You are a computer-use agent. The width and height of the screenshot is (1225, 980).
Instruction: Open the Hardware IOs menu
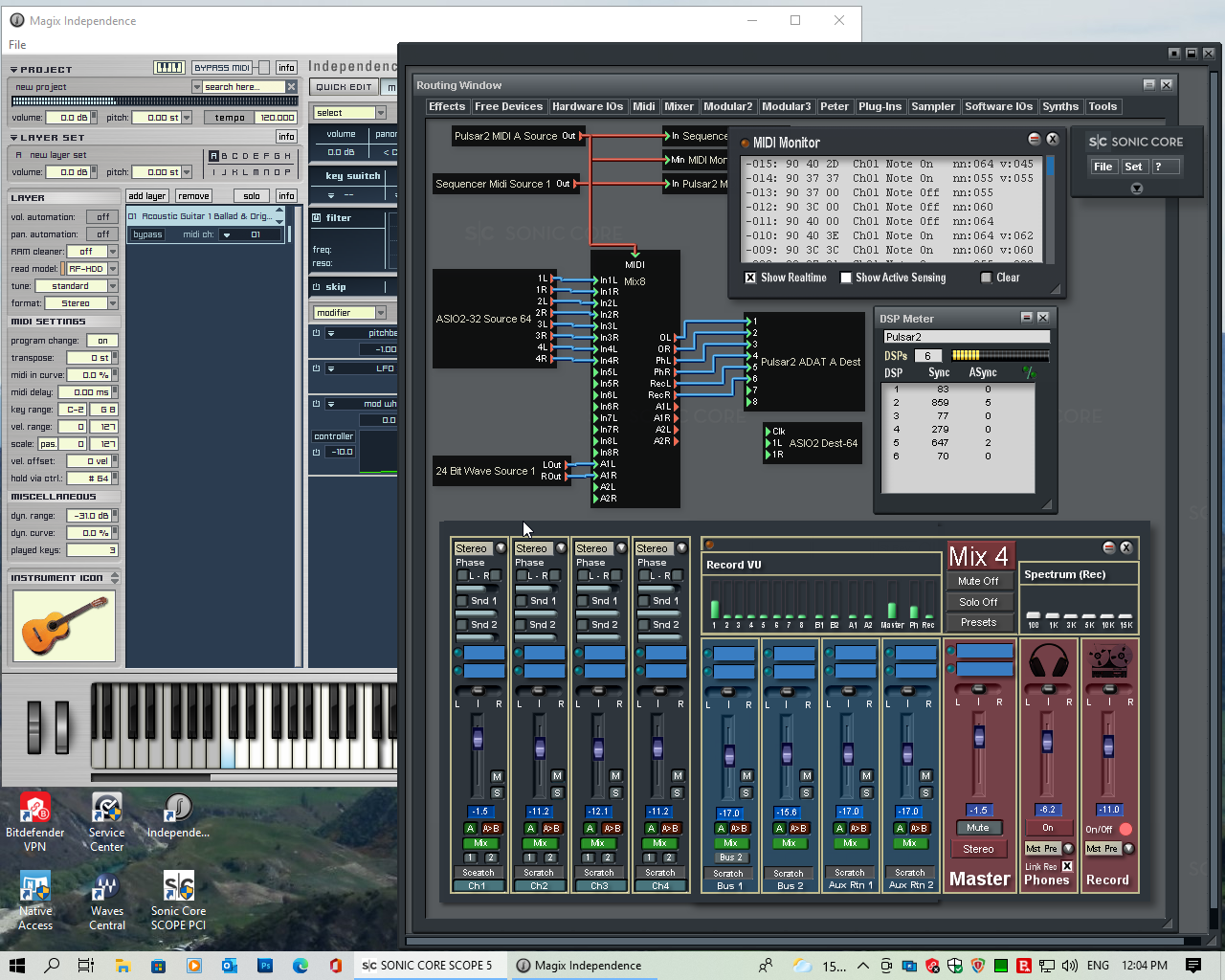point(588,107)
